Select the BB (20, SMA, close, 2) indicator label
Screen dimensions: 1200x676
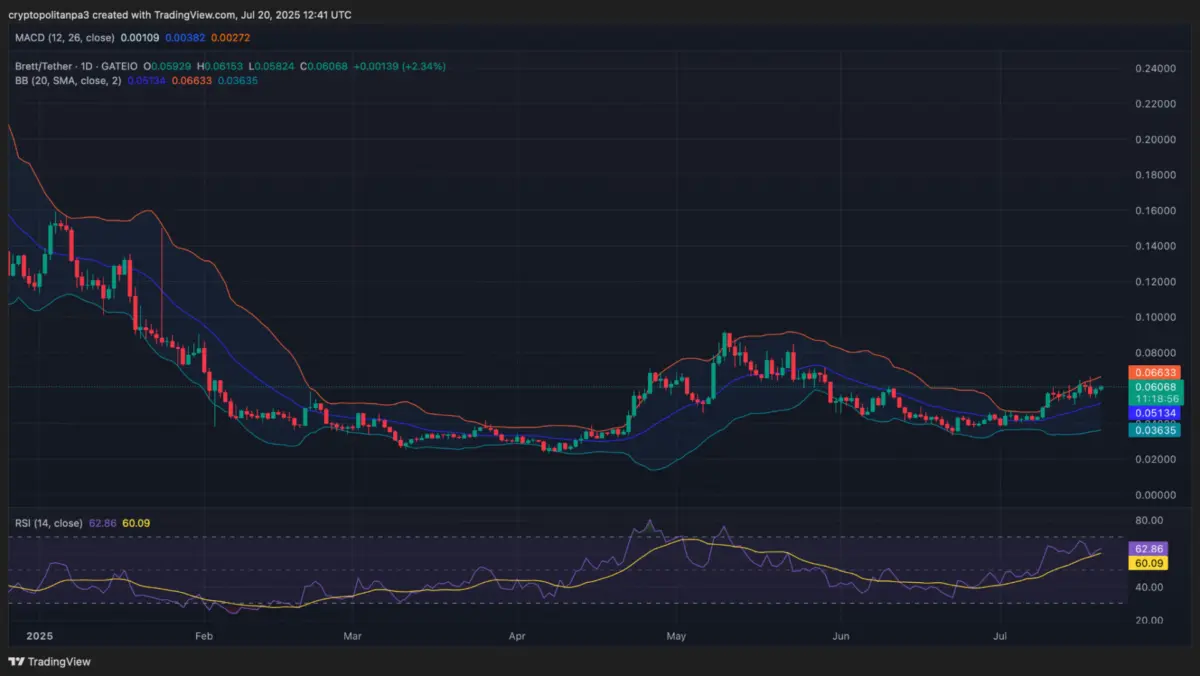[x=68, y=80]
